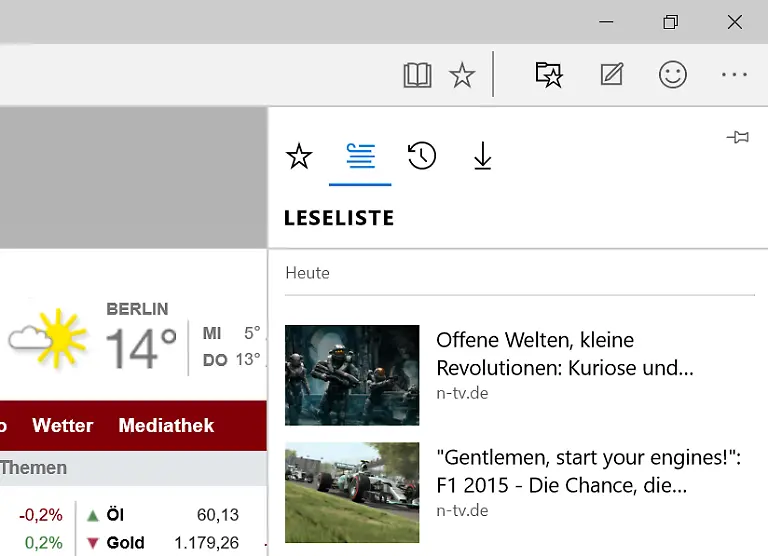
Task: Open Mediathek in the red navigation bar
Action: pyautogui.click(x=166, y=425)
